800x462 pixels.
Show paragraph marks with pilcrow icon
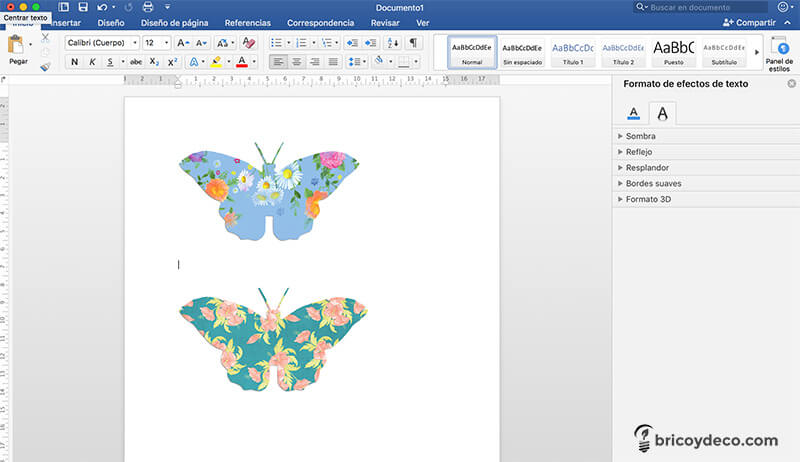point(413,43)
